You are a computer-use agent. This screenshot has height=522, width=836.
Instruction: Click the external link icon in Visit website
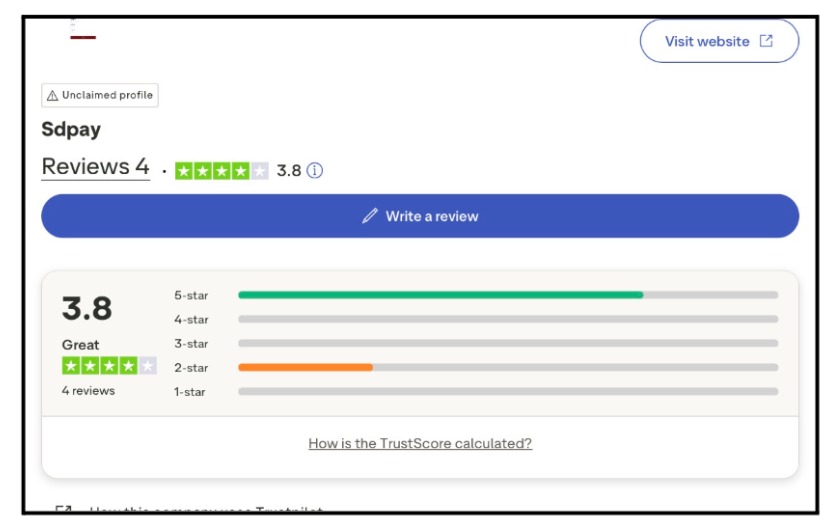pos(766,41)
